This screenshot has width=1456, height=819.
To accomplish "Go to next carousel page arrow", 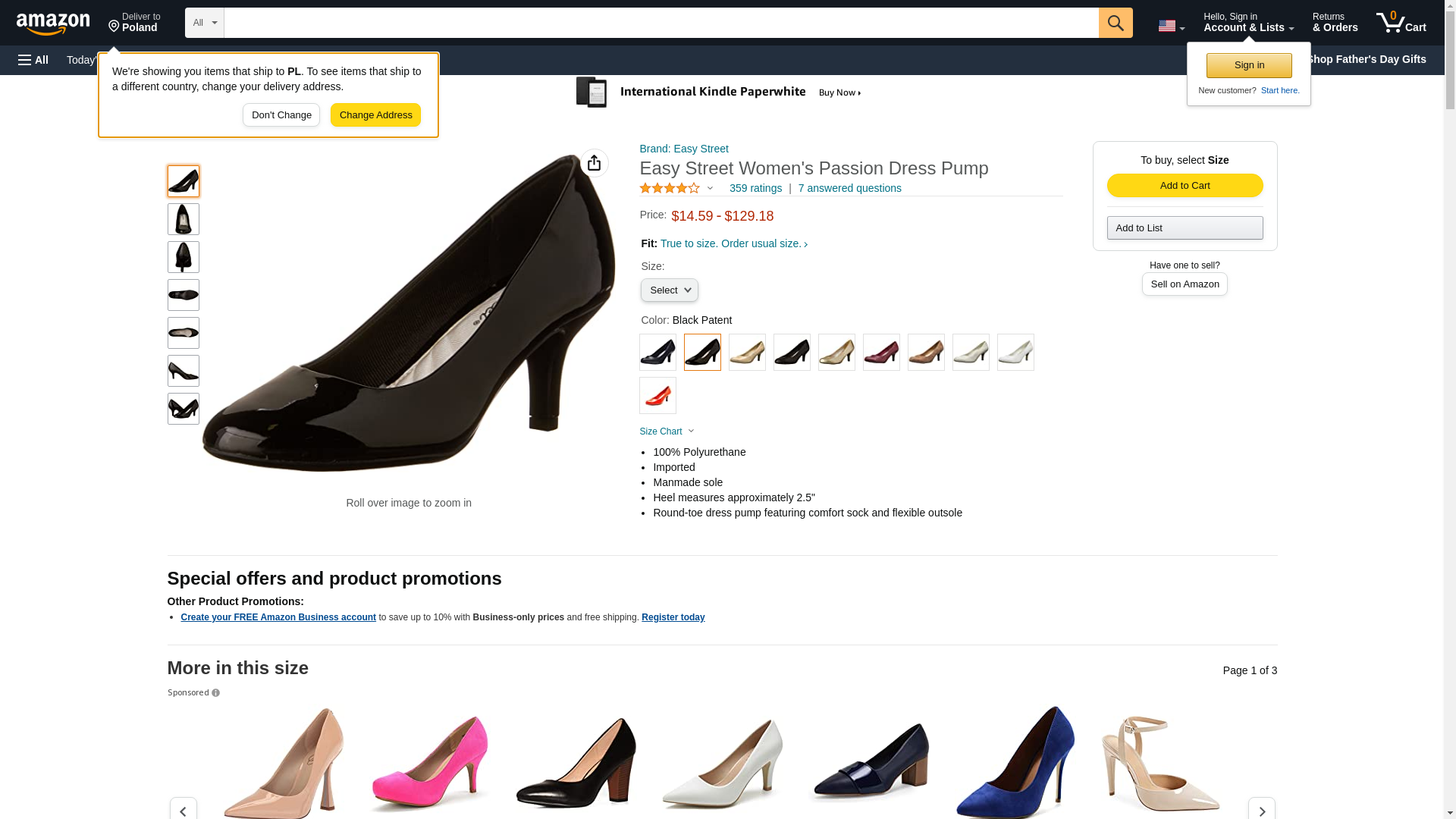I will pos(1262,809).
